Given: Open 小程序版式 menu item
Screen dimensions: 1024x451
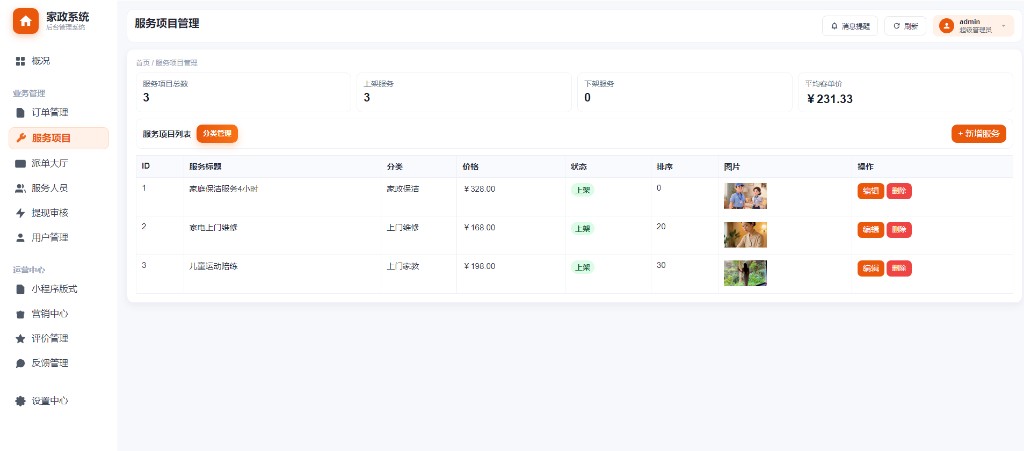Looking at the screenshot, I should pos(58,289).
